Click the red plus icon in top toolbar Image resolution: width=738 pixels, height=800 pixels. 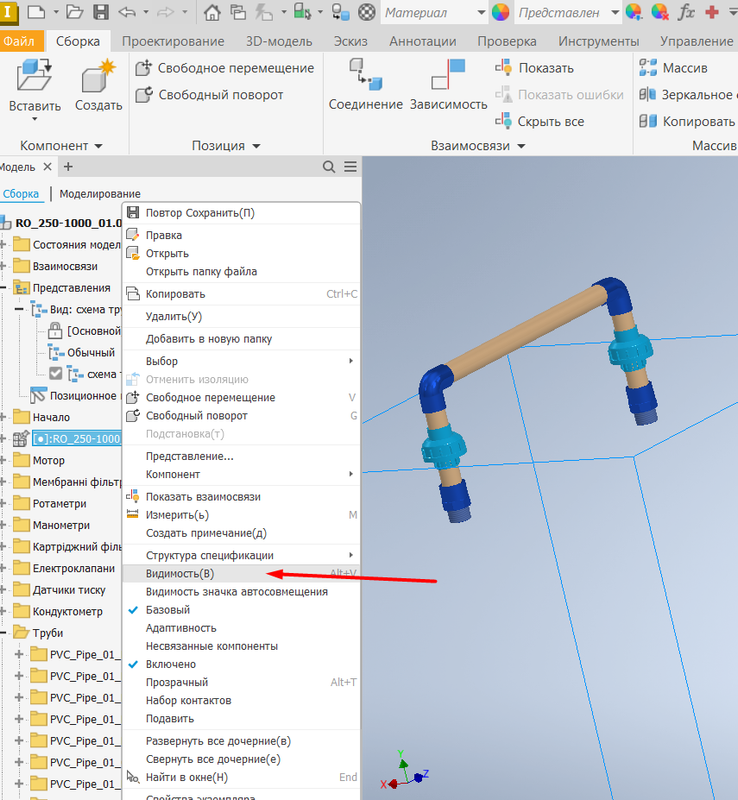(711, 12)
